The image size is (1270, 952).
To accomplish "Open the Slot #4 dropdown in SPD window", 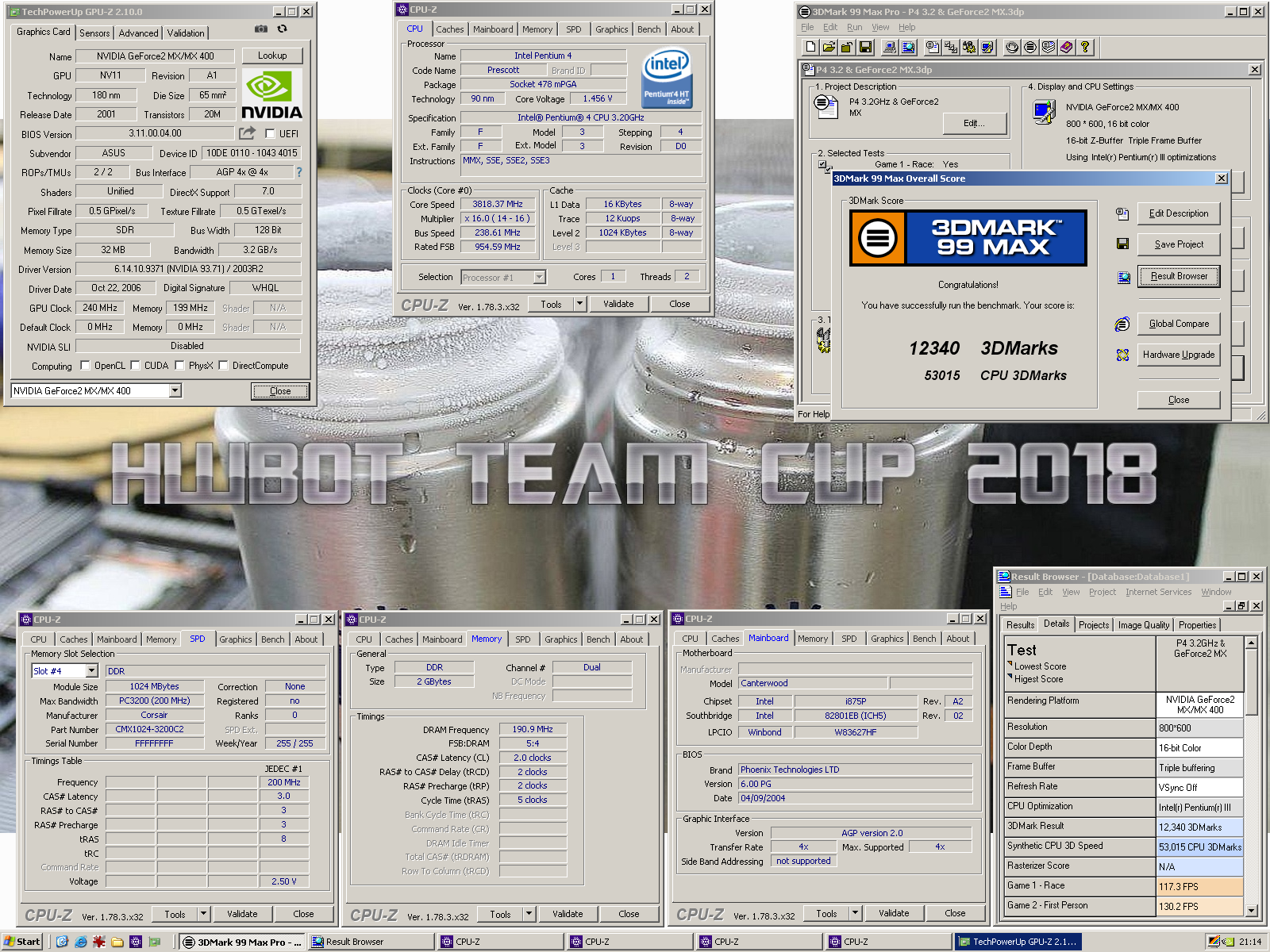I will (x=91, y=671).
